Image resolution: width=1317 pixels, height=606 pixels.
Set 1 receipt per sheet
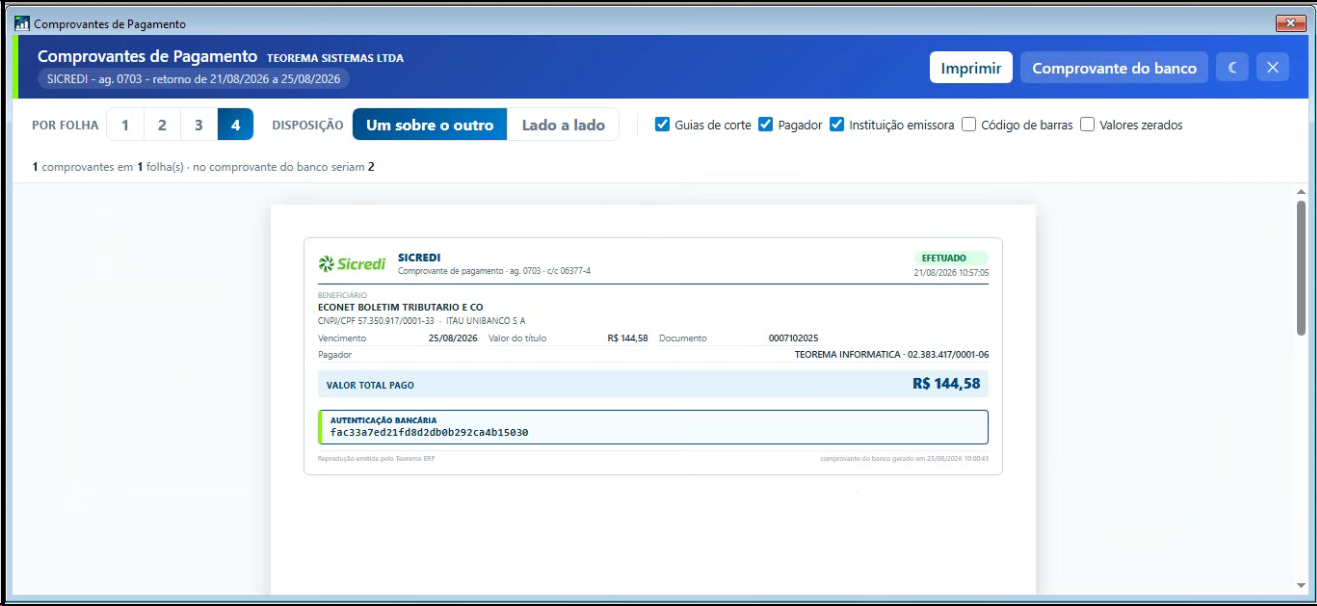pos(125,125)
